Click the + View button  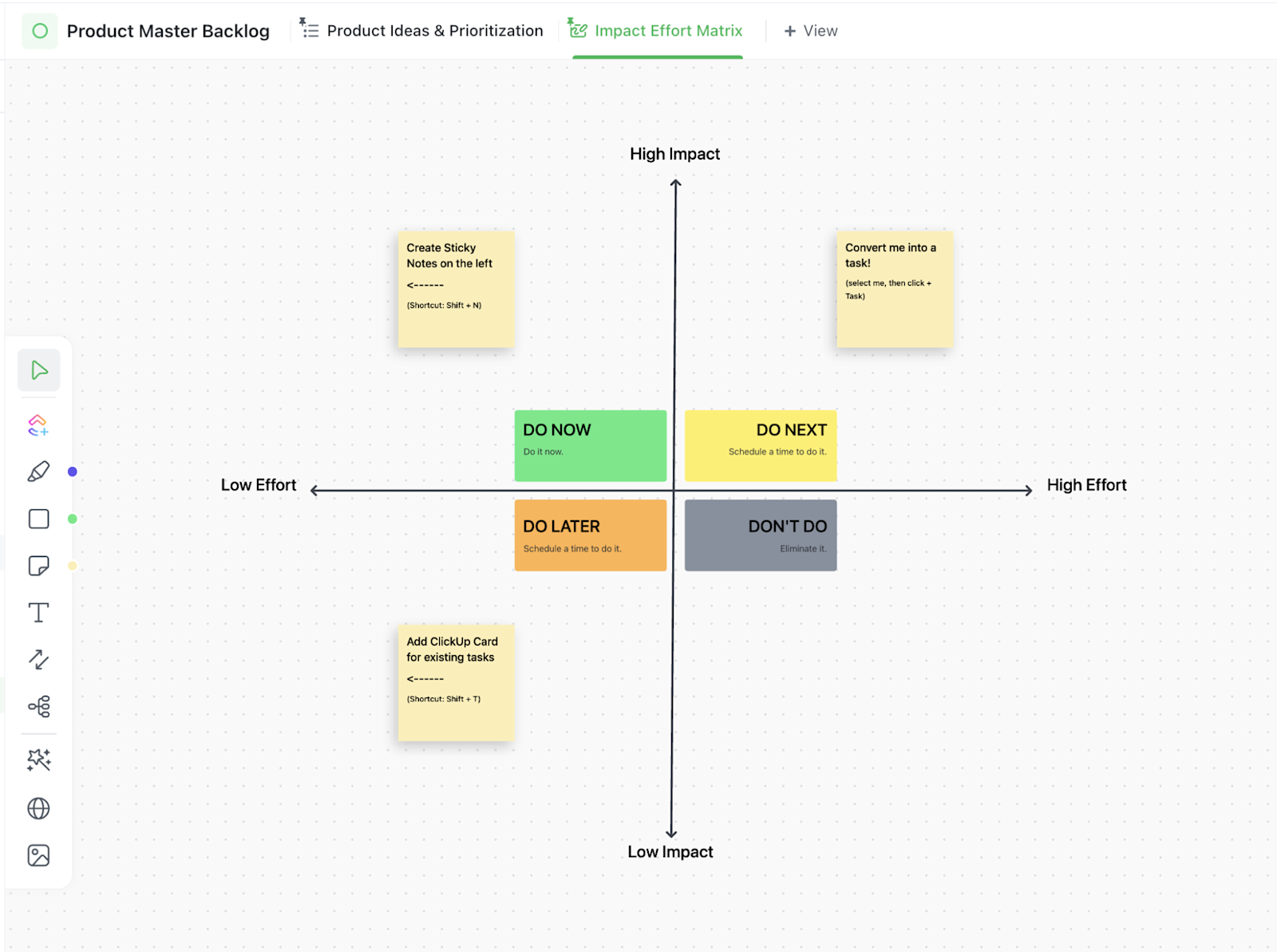(810, 30)
